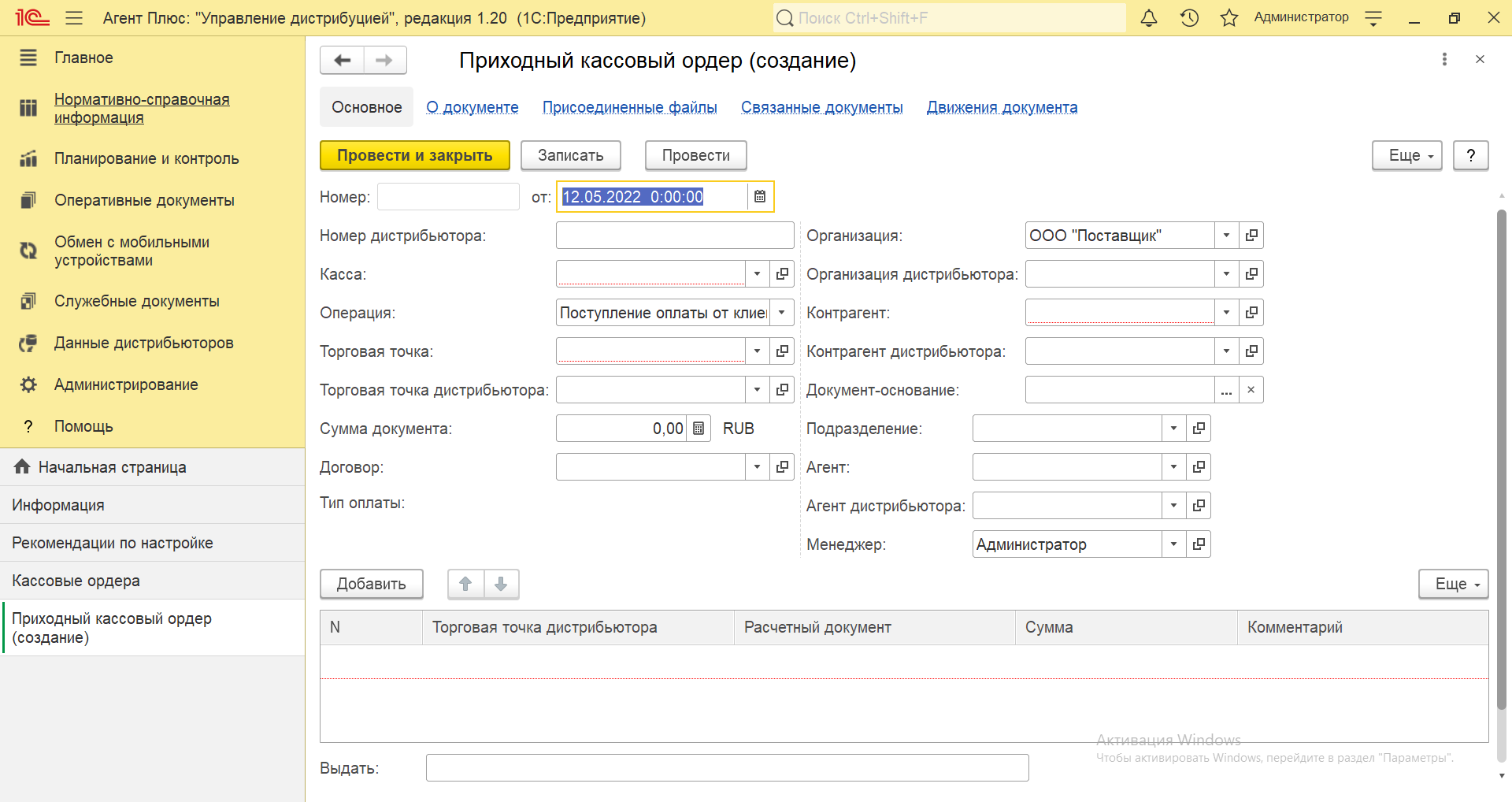Switch to Основное tab
Screen dimensions: 1512x802
[366, 107]
